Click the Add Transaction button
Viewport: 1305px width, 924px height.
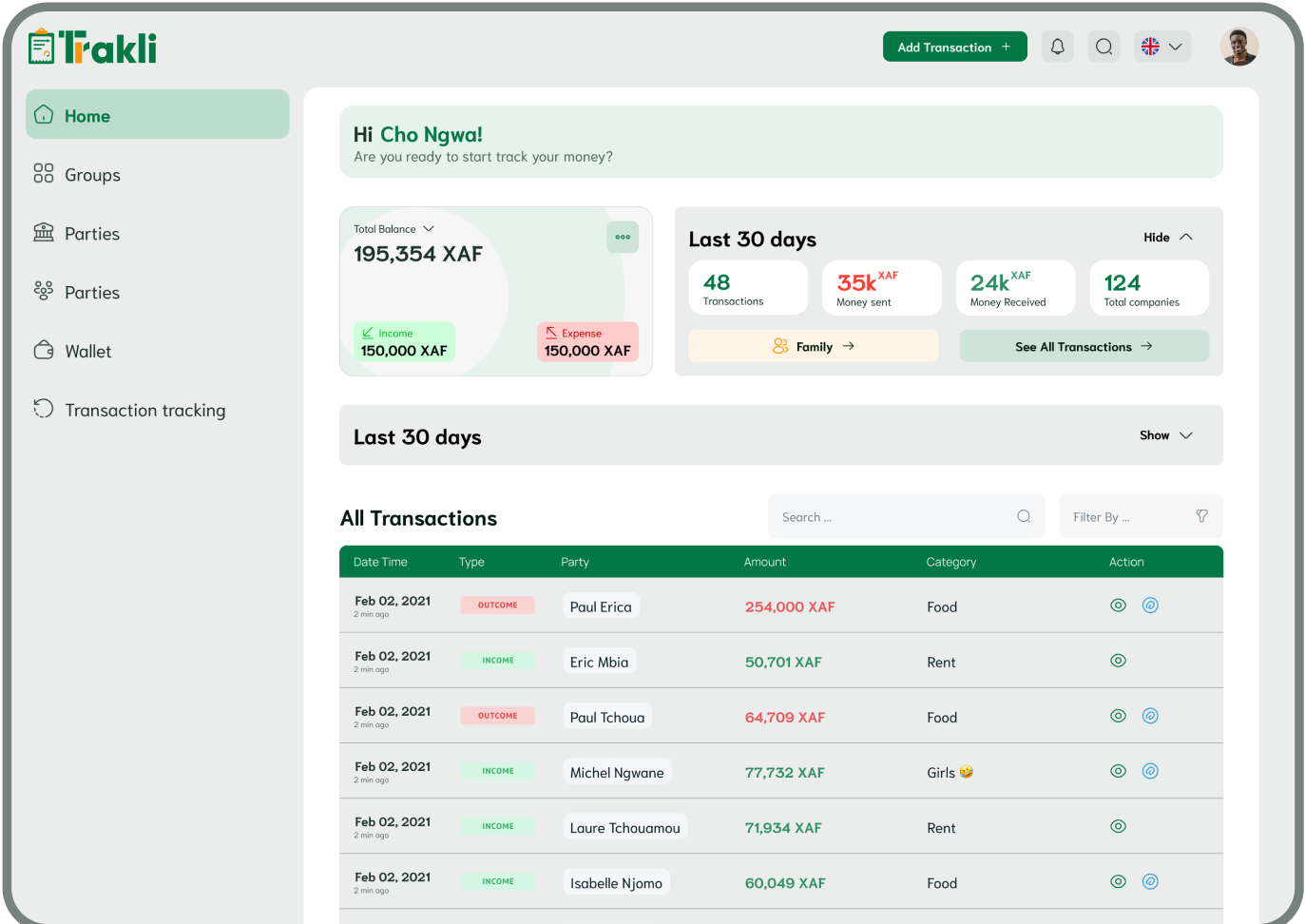click(954, 47)
